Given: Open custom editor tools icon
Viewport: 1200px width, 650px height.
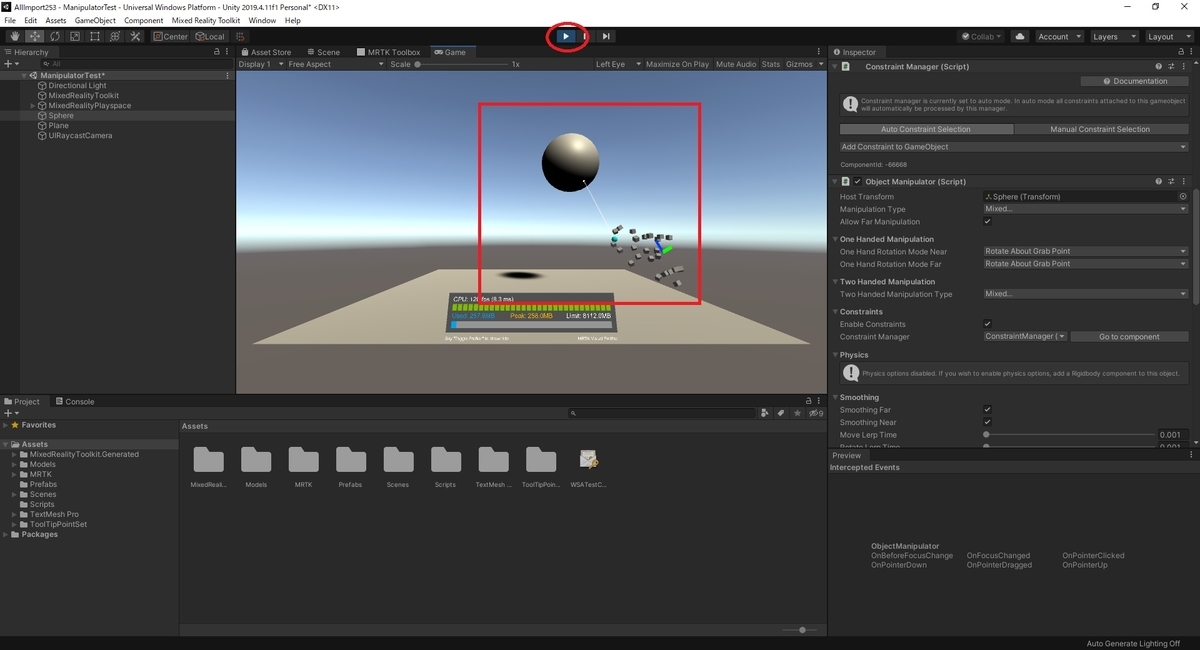Looking at the screenshot, I should coord(135,37).
